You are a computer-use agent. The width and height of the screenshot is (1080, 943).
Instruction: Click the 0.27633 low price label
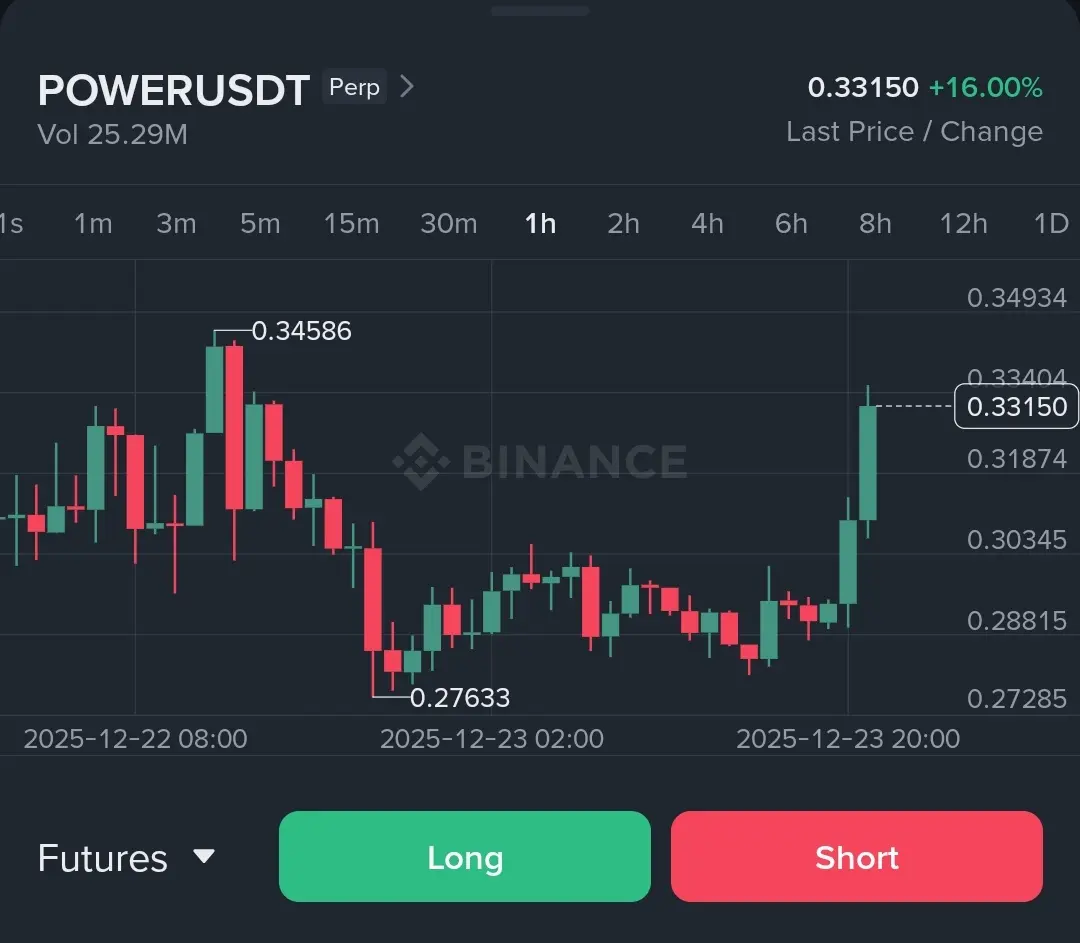(x=460, y=698)
